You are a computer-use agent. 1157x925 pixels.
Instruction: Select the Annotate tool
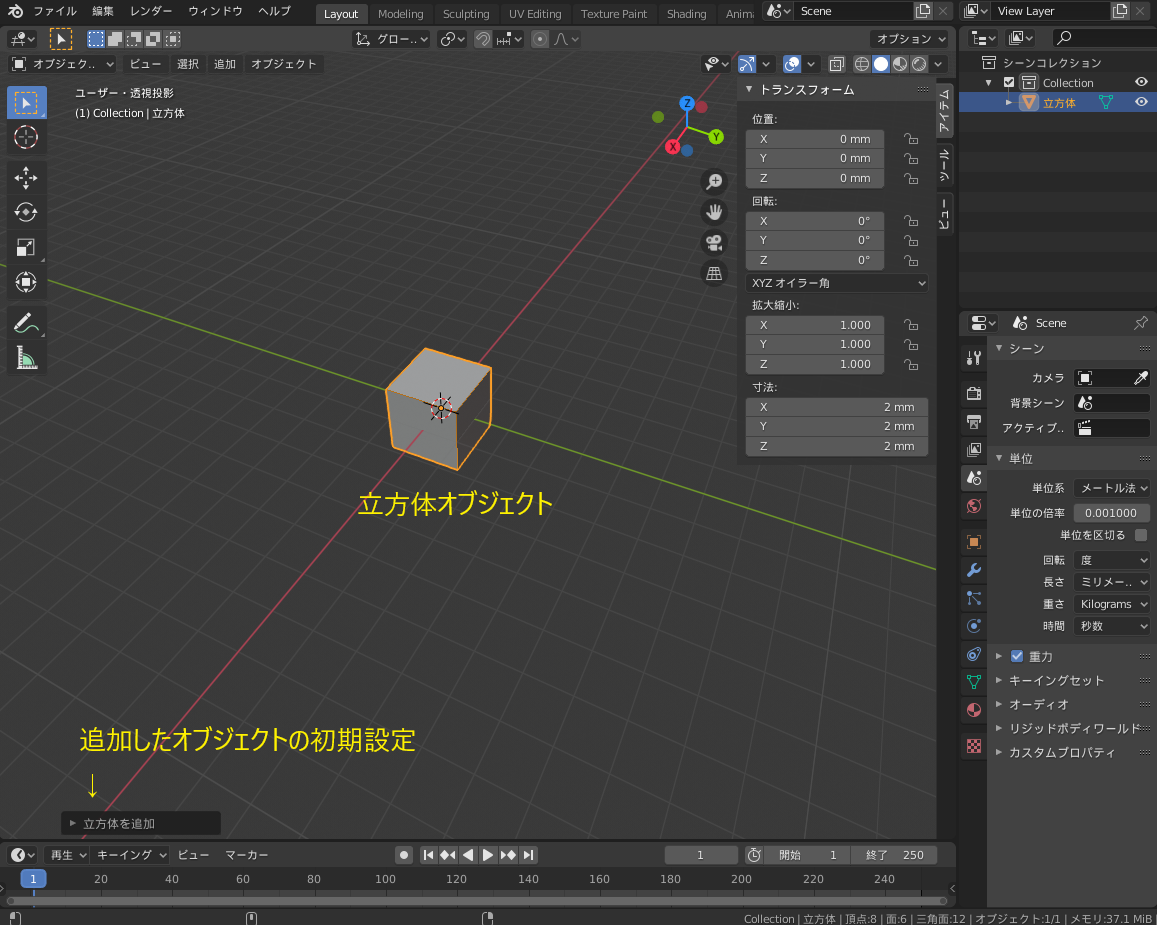click(x=27, y=322)
